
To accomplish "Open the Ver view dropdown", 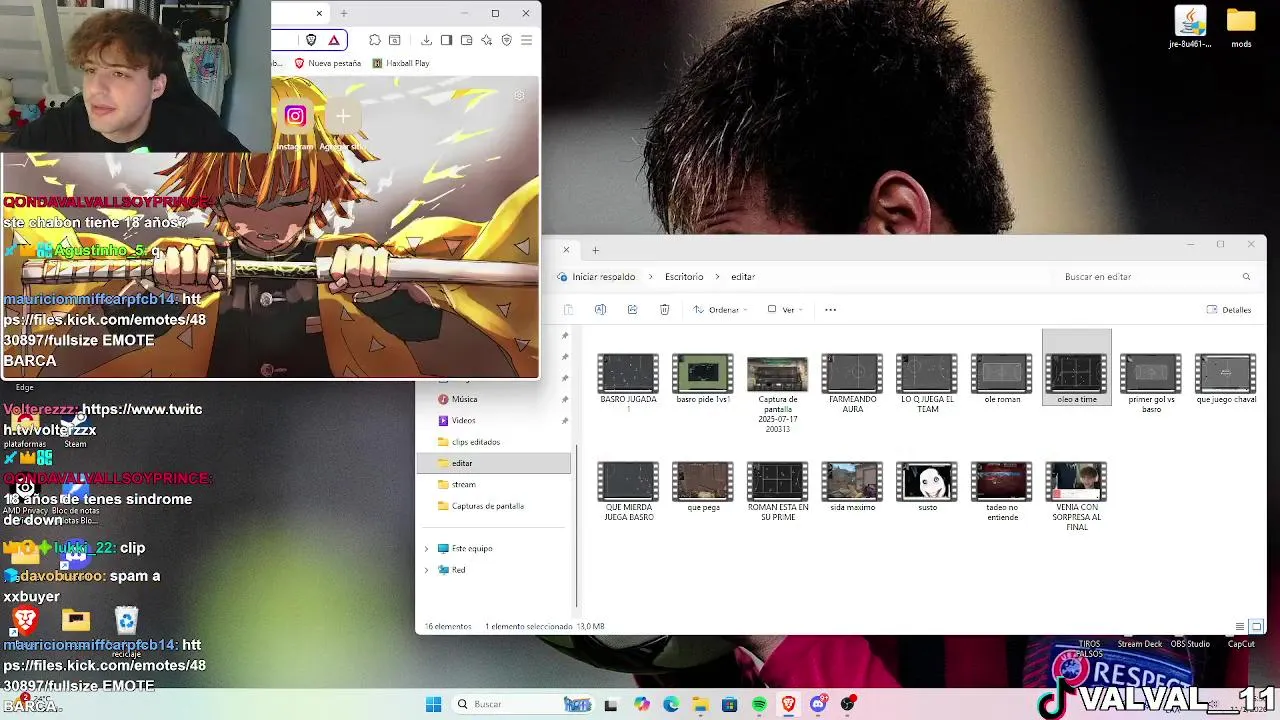I will (785, 310).
